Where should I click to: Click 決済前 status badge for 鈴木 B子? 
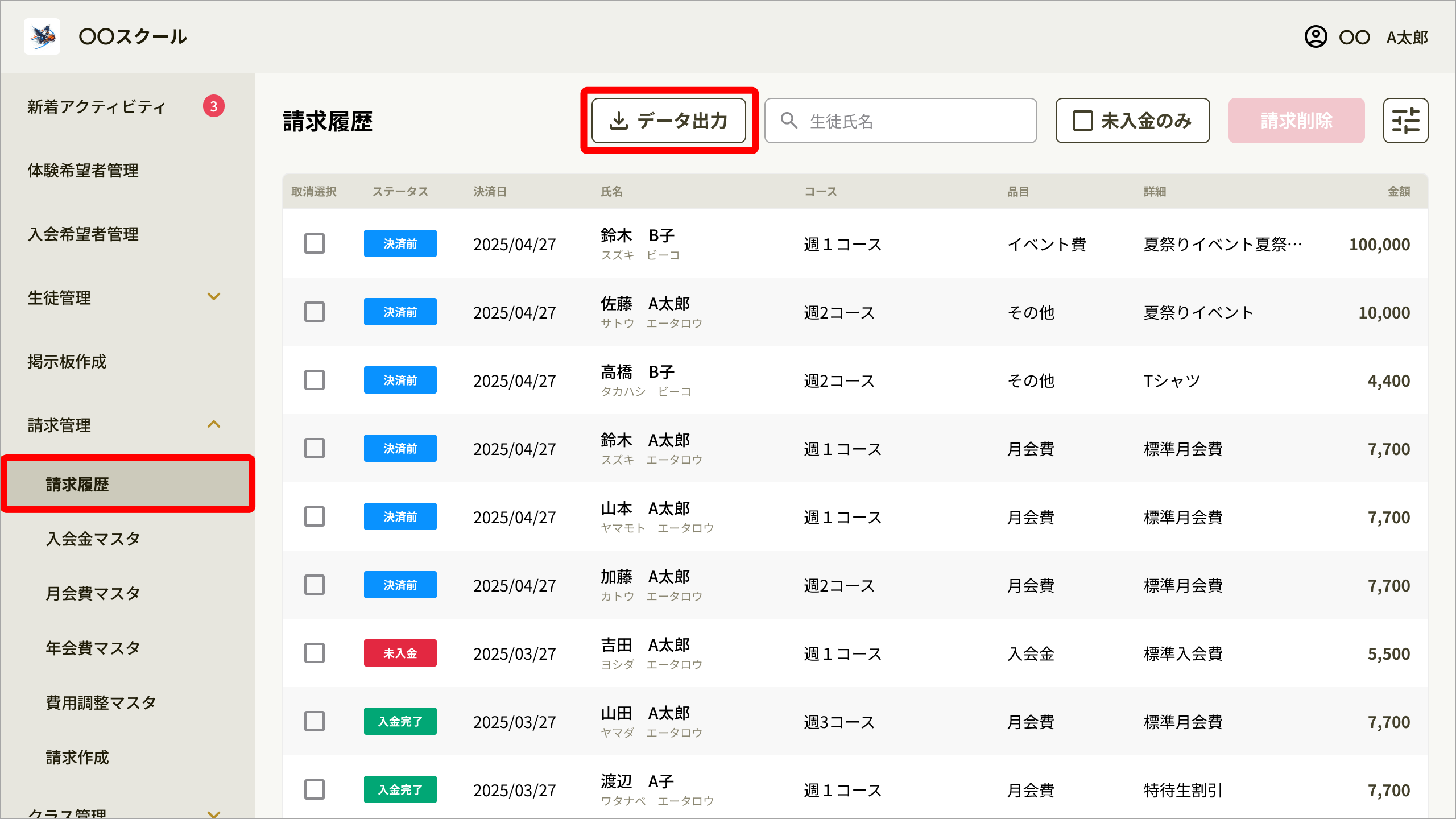click(400, 243)
